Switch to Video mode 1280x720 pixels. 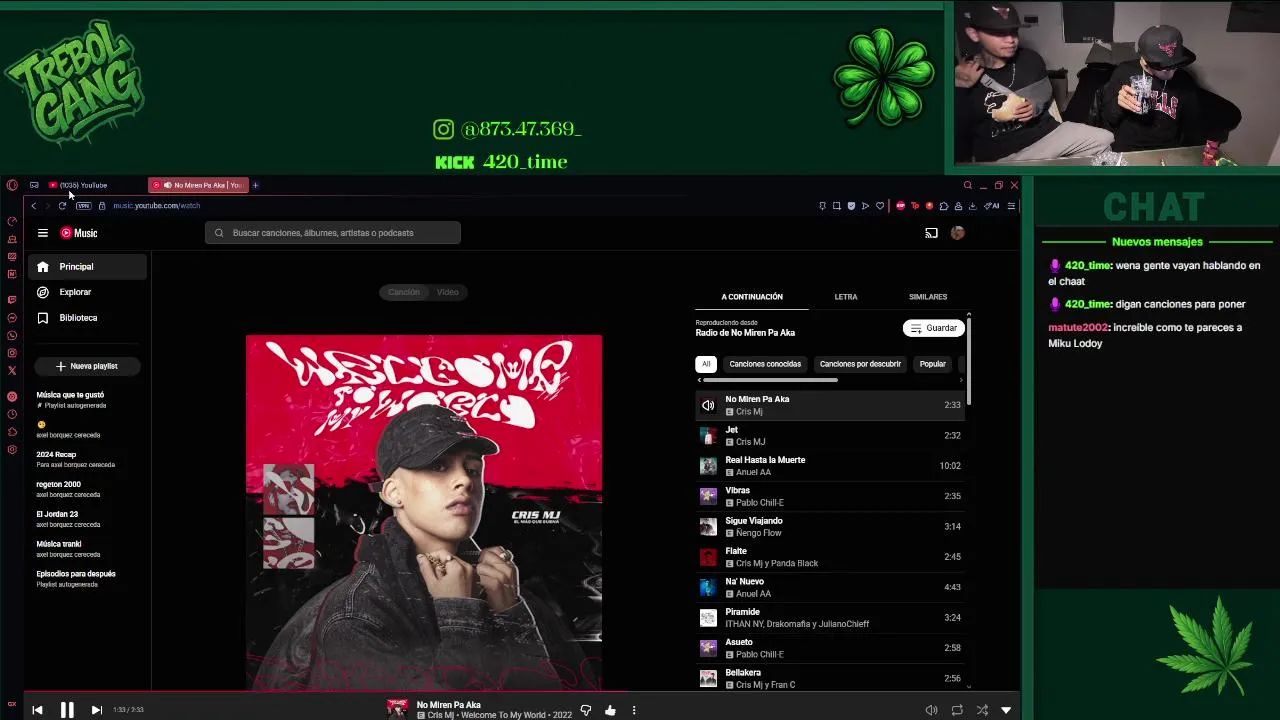[x=447, y=292]
